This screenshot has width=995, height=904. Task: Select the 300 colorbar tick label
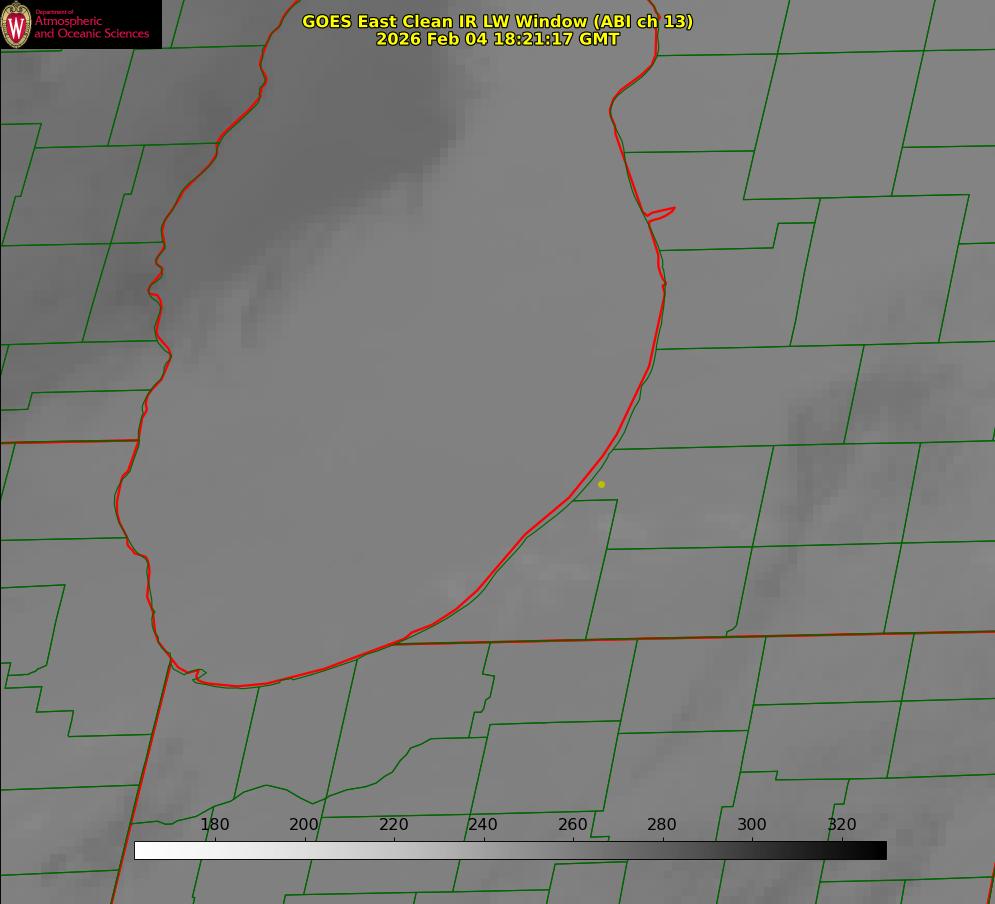752,824
